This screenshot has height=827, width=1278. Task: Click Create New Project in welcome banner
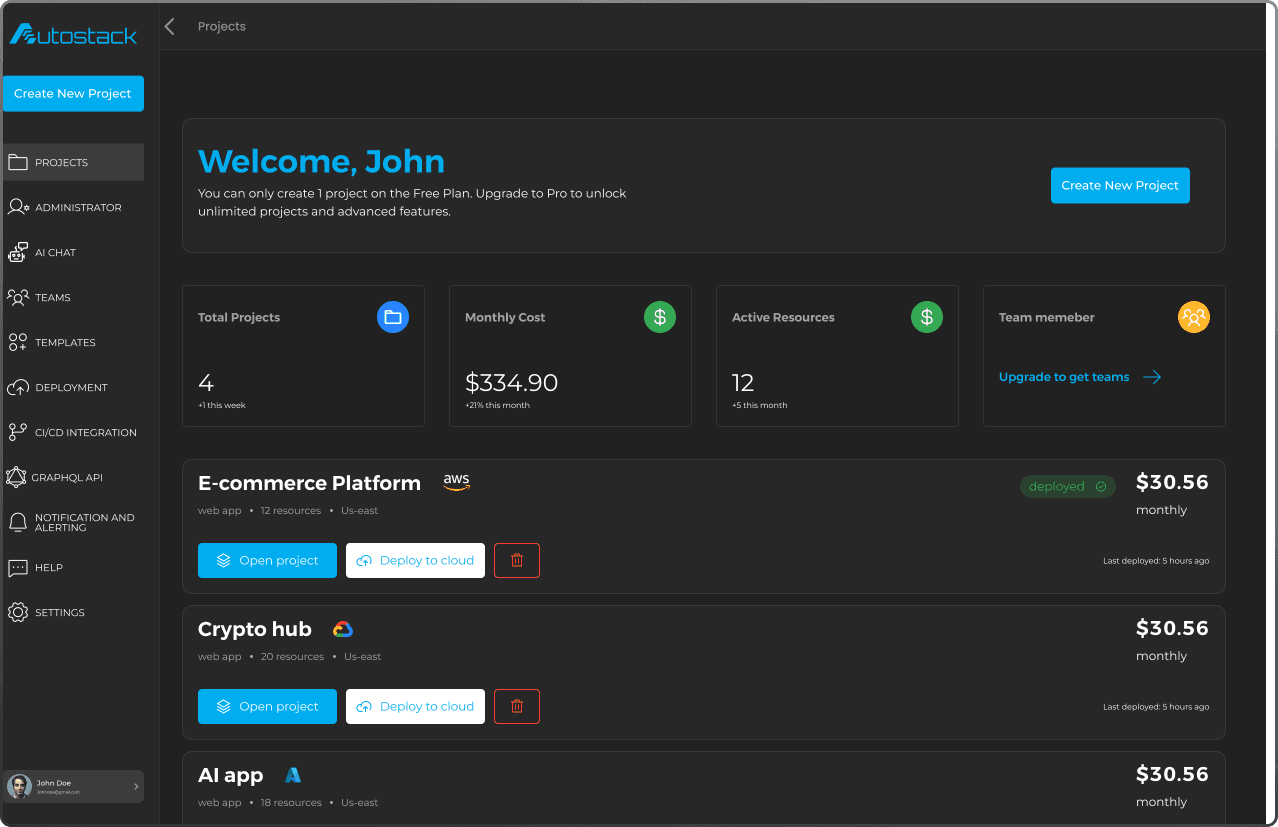point(1120,185)
